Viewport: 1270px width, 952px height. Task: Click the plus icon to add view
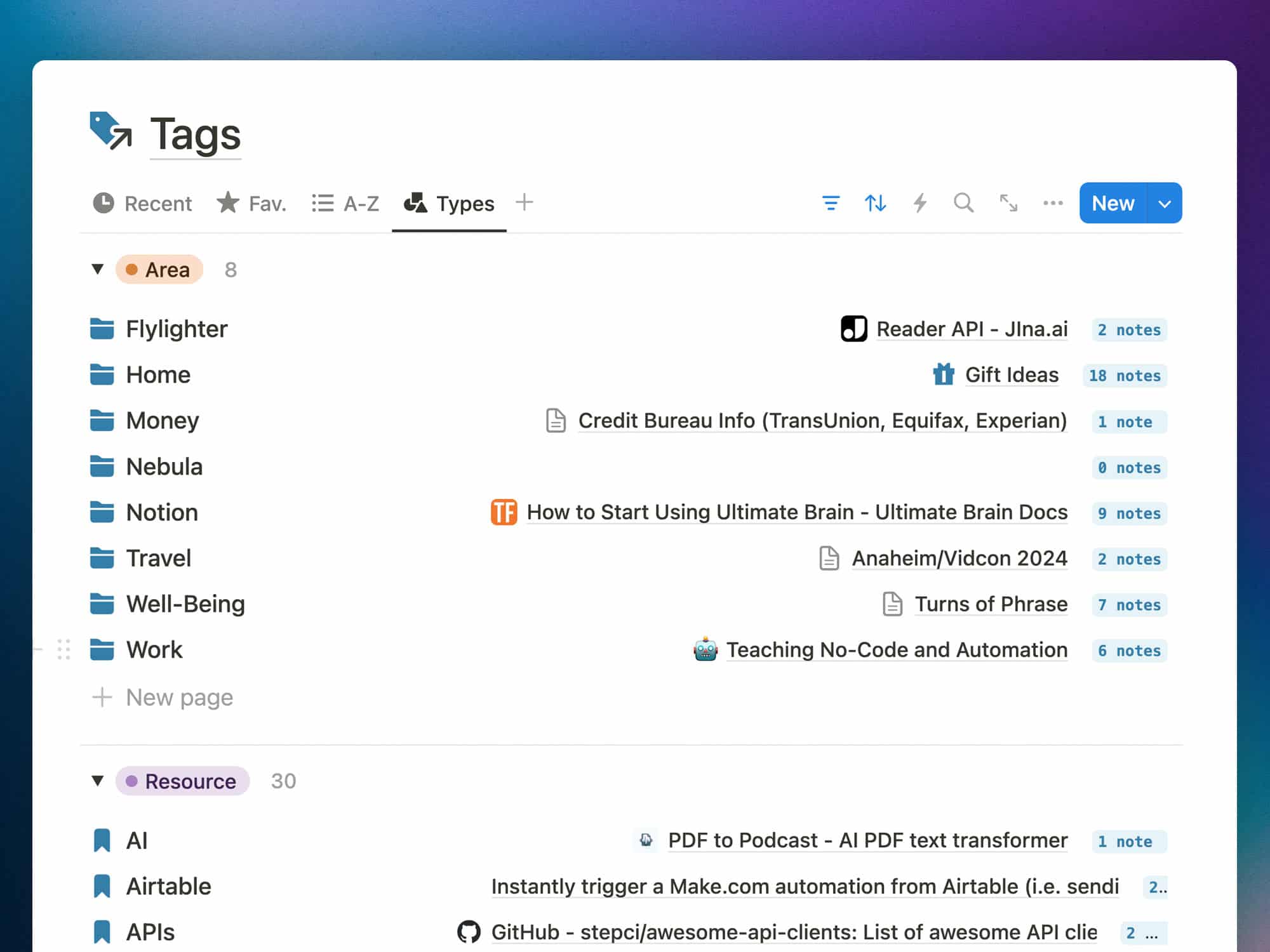point(525,203)
